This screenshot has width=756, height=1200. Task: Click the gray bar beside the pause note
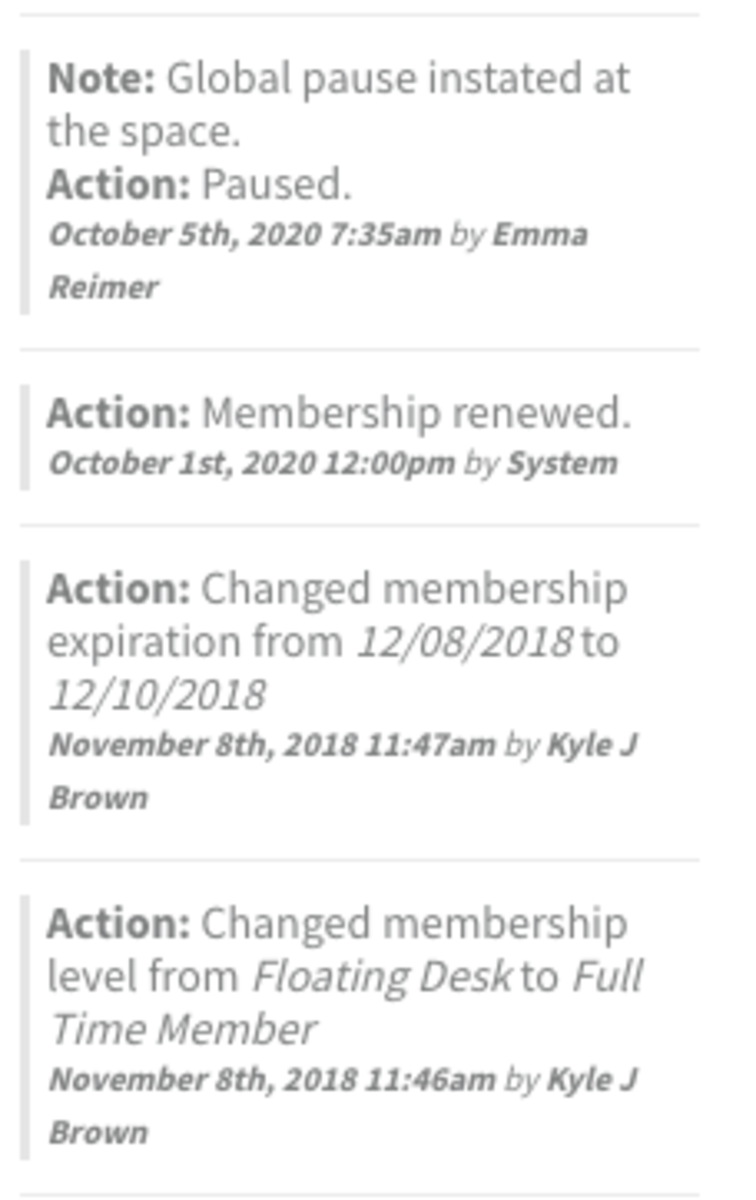(25, 181)
